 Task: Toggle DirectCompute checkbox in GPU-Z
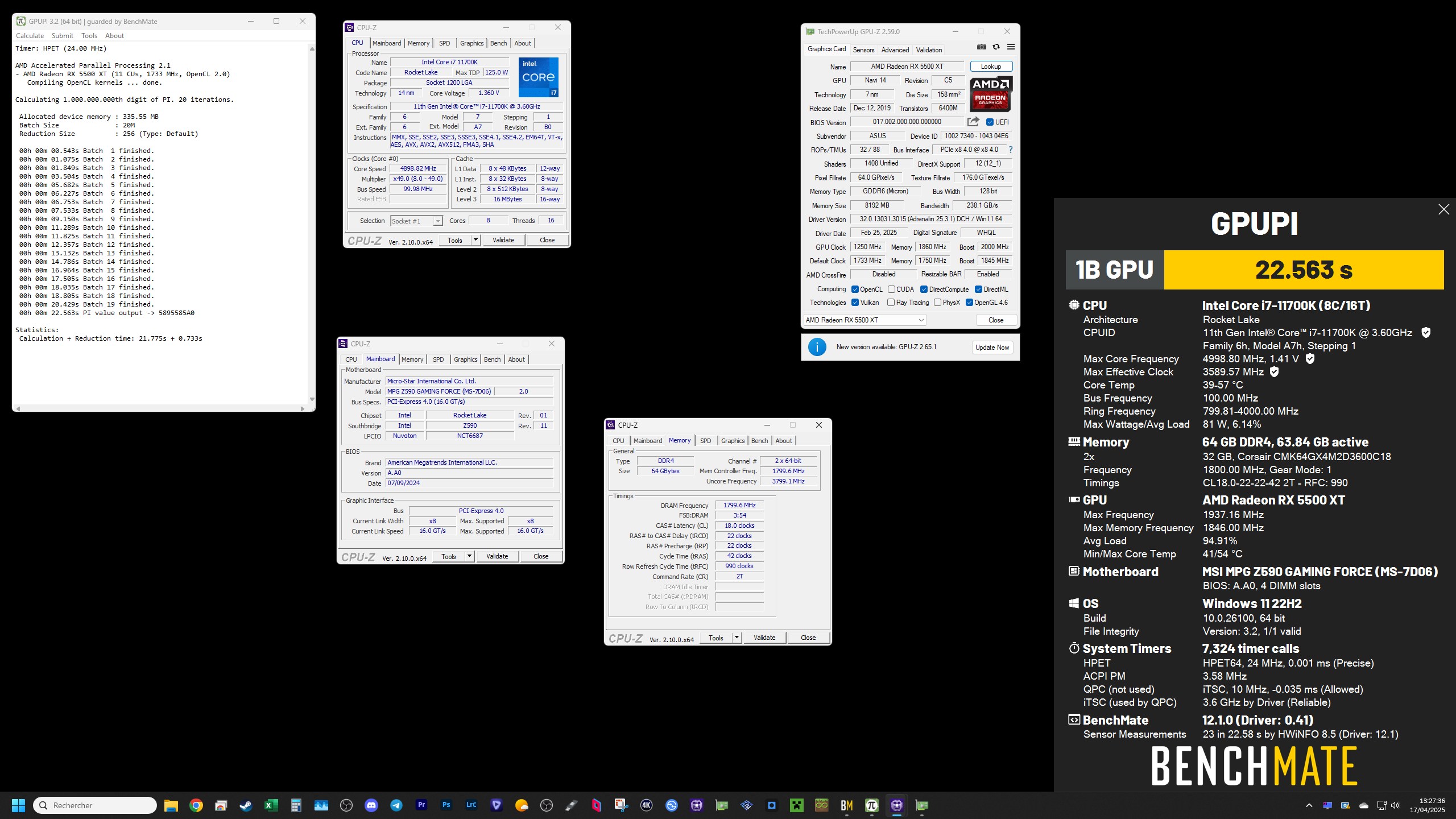[924, 289]
